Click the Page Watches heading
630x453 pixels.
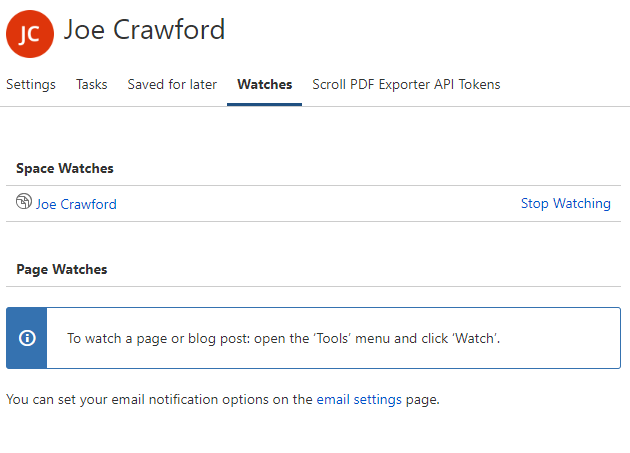coord(62,269)
